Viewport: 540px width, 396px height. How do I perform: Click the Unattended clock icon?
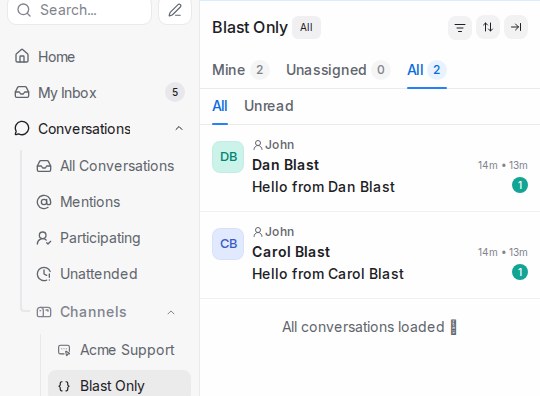[44, 274]
